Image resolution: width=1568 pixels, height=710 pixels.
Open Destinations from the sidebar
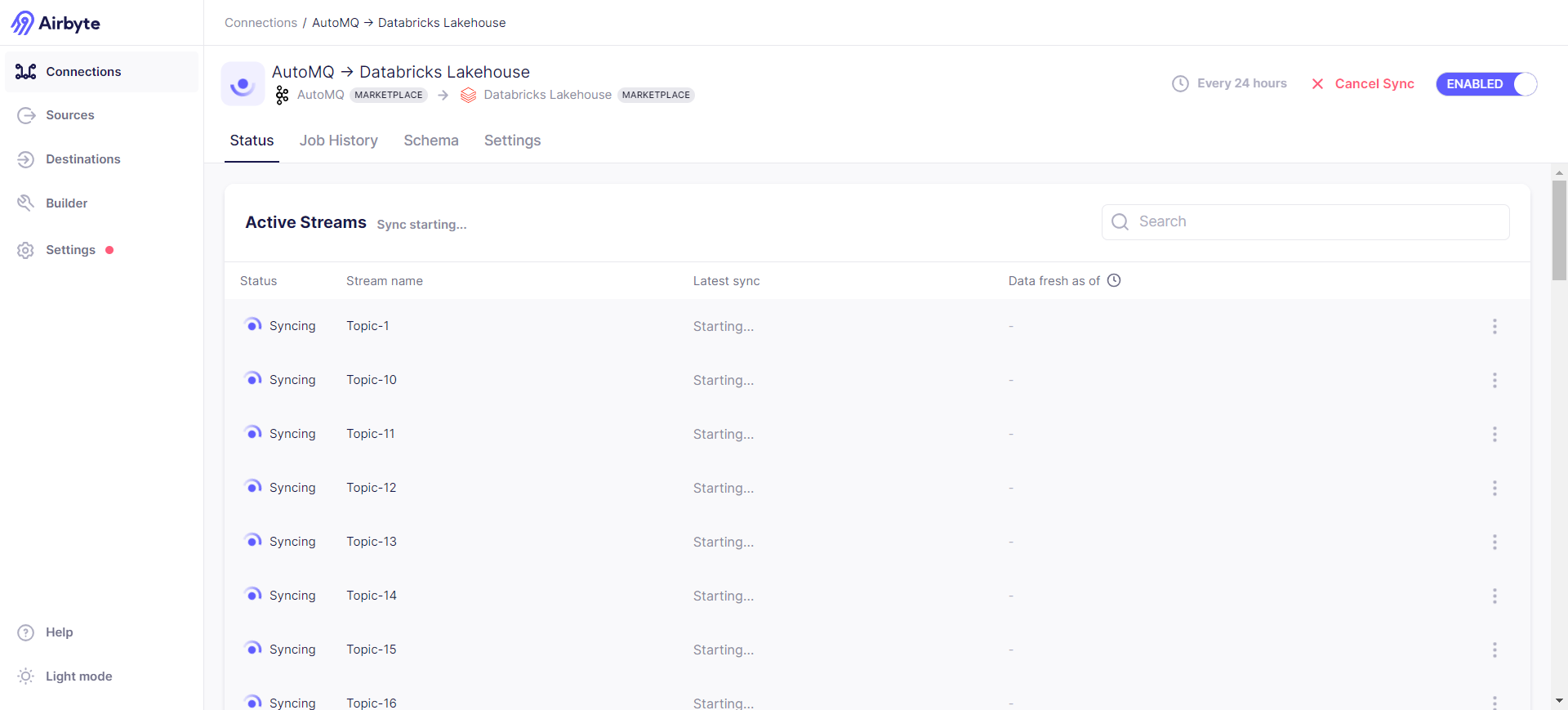tap(82, 159)
